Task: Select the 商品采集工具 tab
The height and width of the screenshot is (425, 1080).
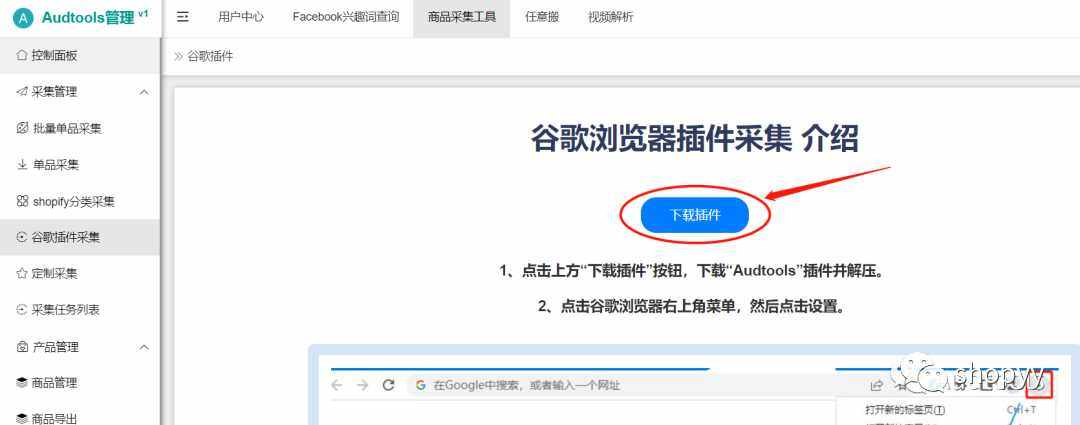Action: (x=461, y=17)
